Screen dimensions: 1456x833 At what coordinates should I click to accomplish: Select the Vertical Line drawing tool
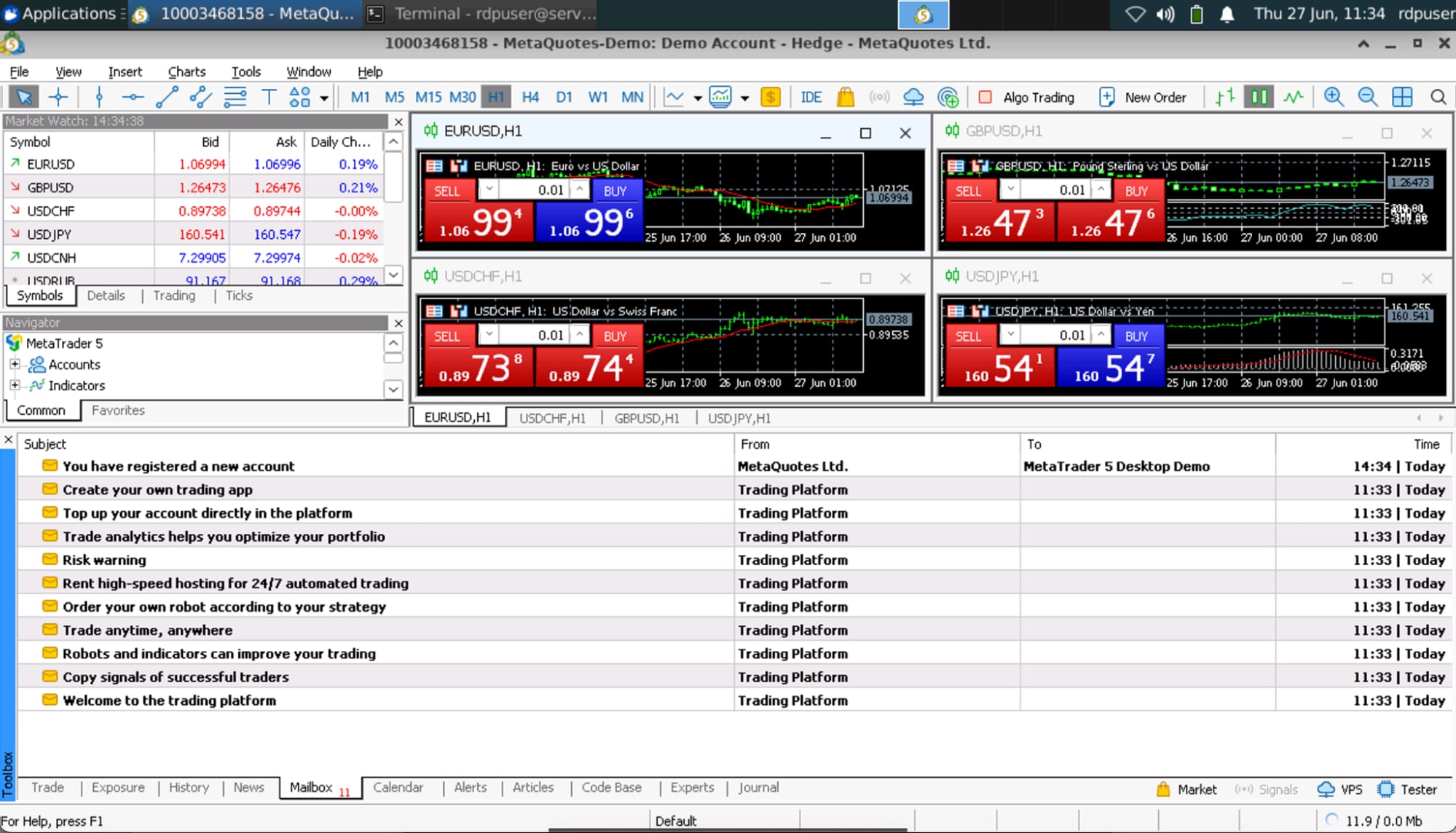pyautogui.click(x=98, y=96)
